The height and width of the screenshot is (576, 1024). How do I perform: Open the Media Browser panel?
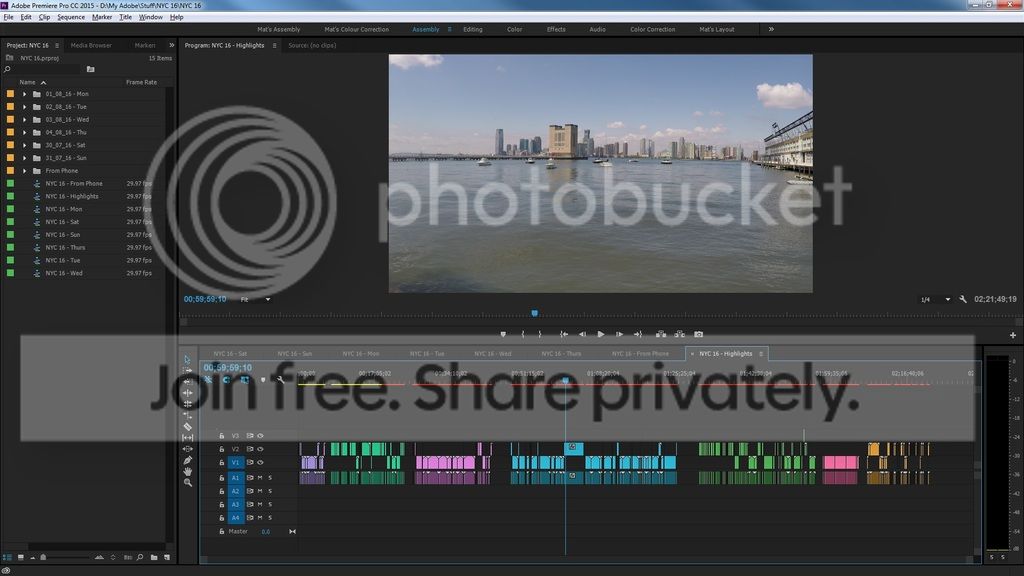(91, 45)
